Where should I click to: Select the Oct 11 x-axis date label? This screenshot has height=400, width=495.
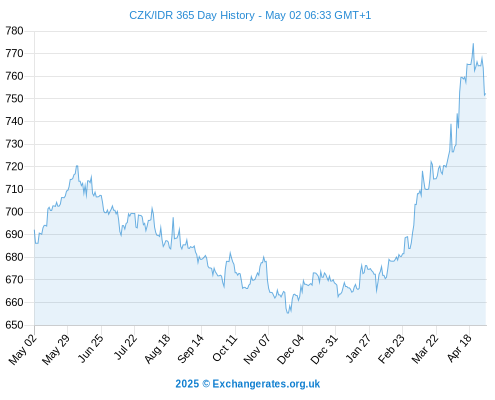click(x=225, y=348)
